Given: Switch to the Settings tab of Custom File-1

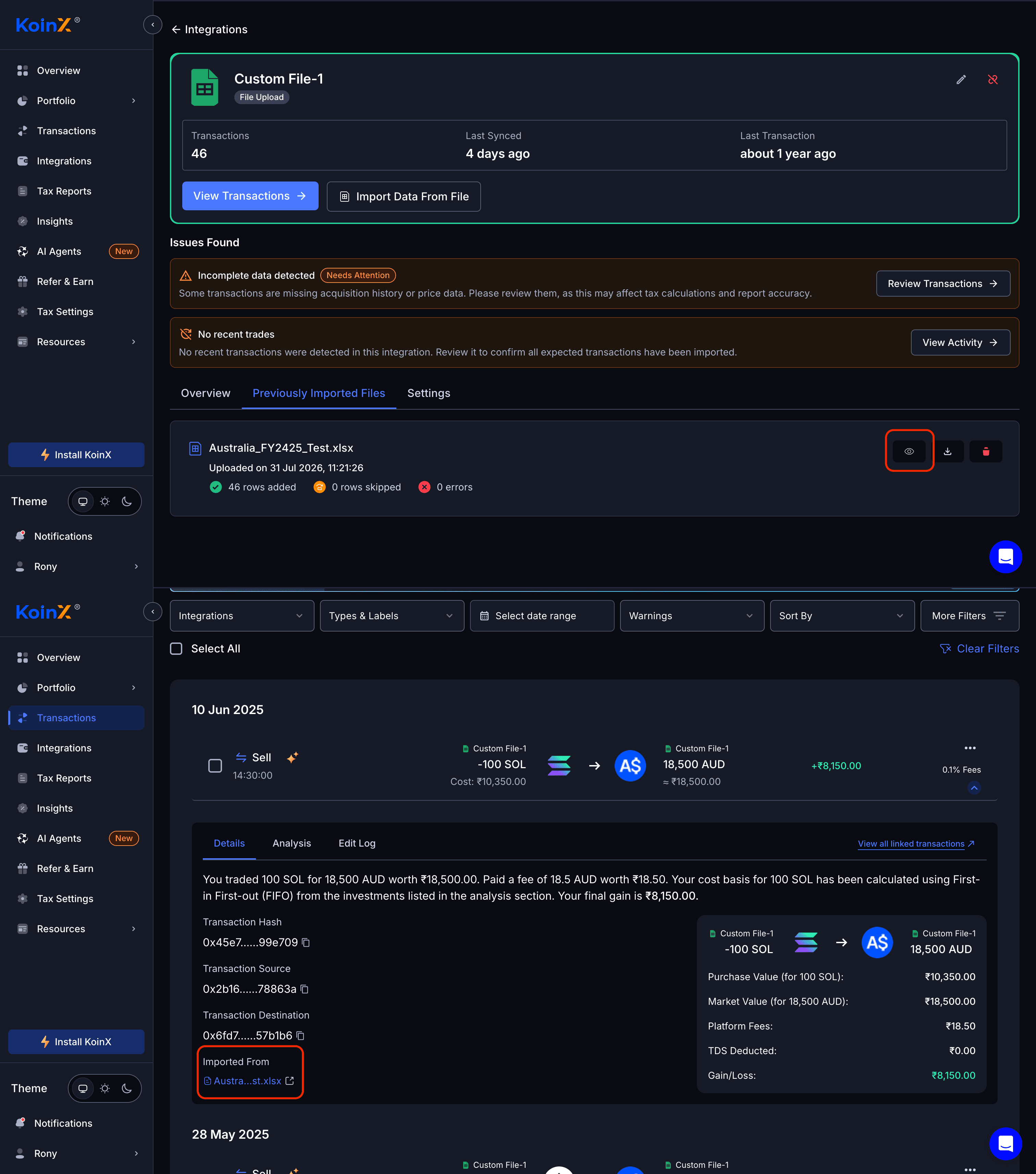Looking at the screenshot, I should pos(429,394).
